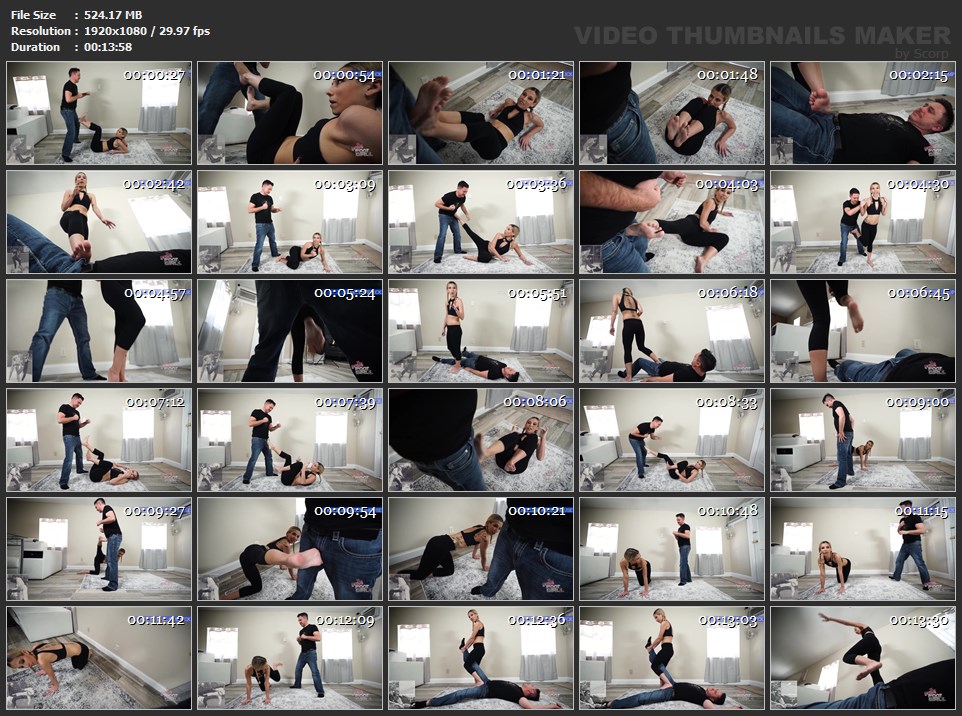The width and height of the screenshot is (962, 716).
Task: Click the 00:12:09 frame
Action: pos(290,658)
